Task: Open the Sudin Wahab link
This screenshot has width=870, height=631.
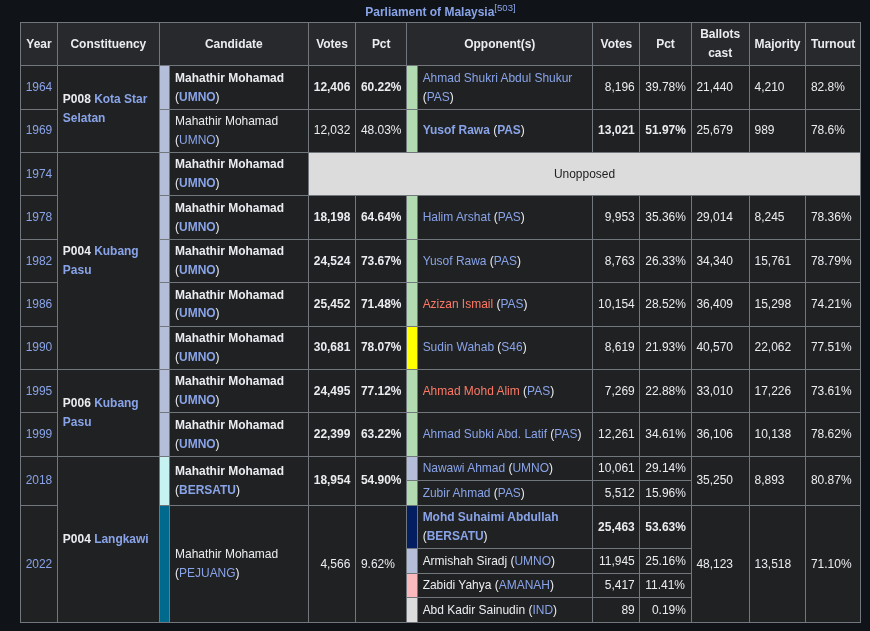Action: click(458, 347)
